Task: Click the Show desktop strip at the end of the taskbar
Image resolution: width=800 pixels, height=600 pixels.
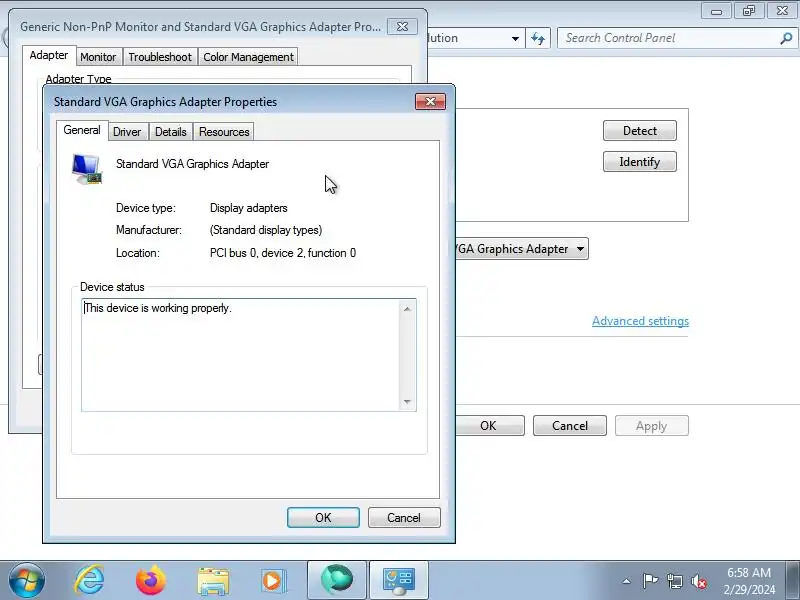Action: click(x=794, y=581)
